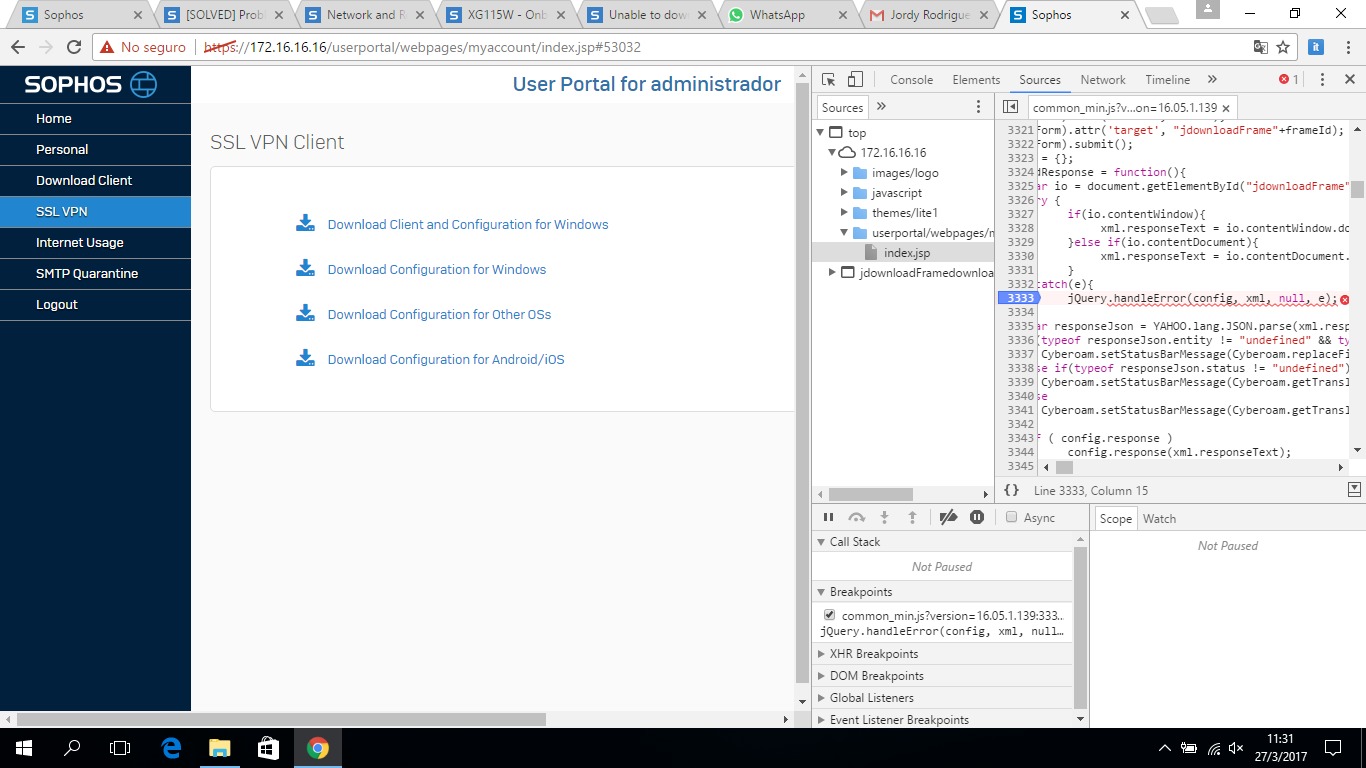The height and width of the screenshot is (768, 1366).
Task: Open the DevTools three-dot customize menu
Action: point(1322,80)
